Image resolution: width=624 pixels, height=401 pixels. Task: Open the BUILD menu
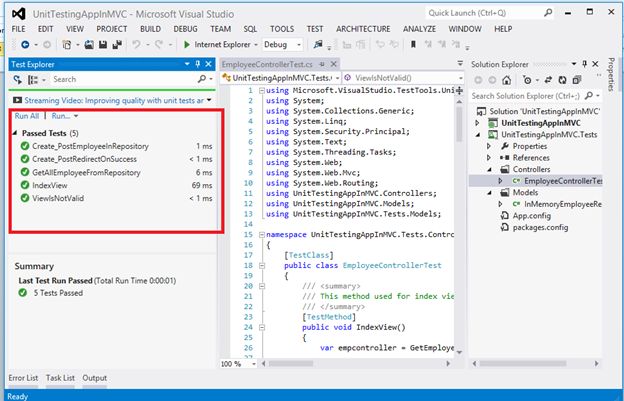pos(152,29)
